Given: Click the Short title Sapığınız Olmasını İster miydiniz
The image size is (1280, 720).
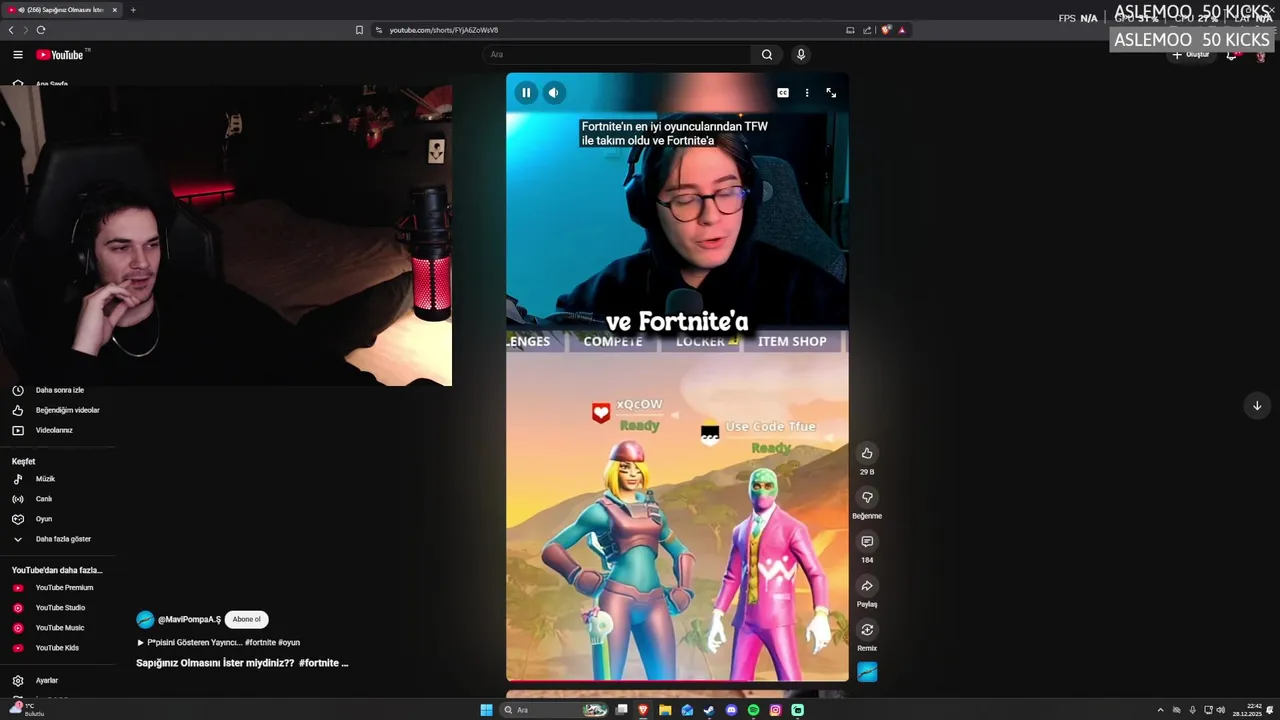Looking at the screenshot, I should click(x=242, y=663).
